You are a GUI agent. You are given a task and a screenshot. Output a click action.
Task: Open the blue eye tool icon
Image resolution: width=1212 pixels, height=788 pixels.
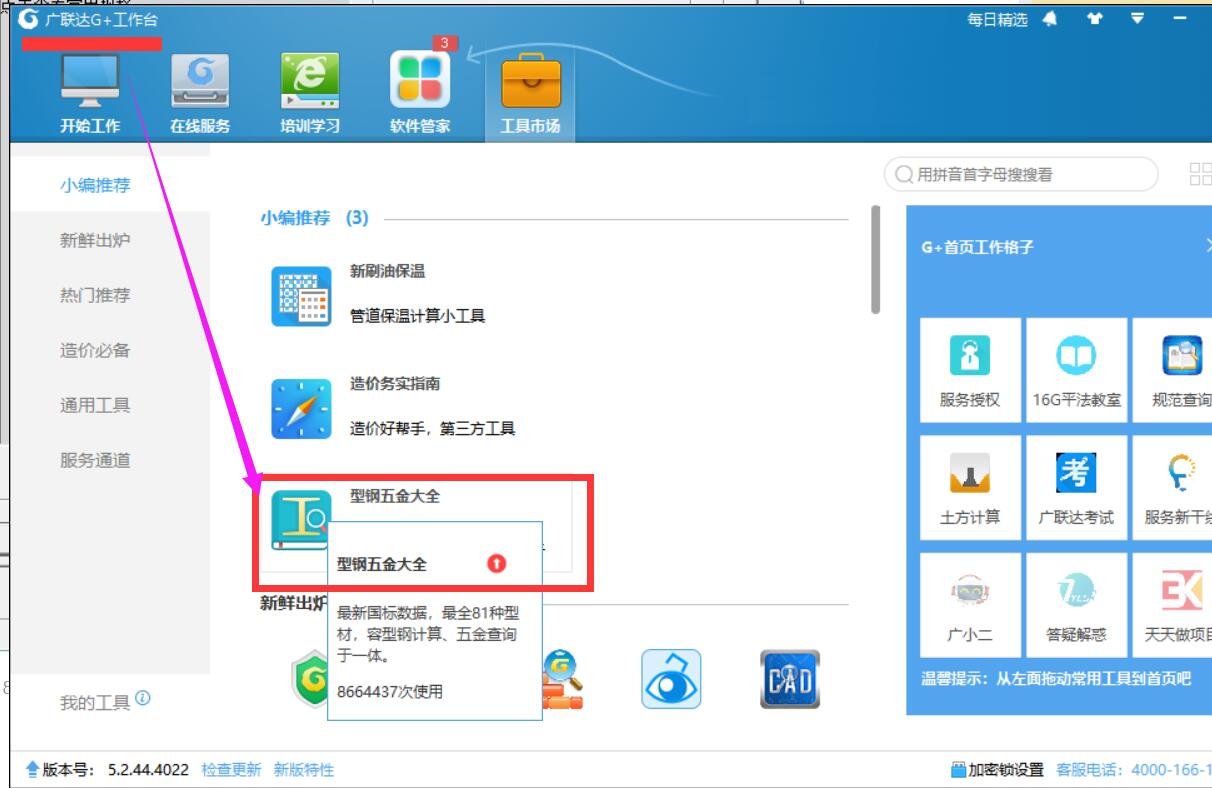click(671, 679)
